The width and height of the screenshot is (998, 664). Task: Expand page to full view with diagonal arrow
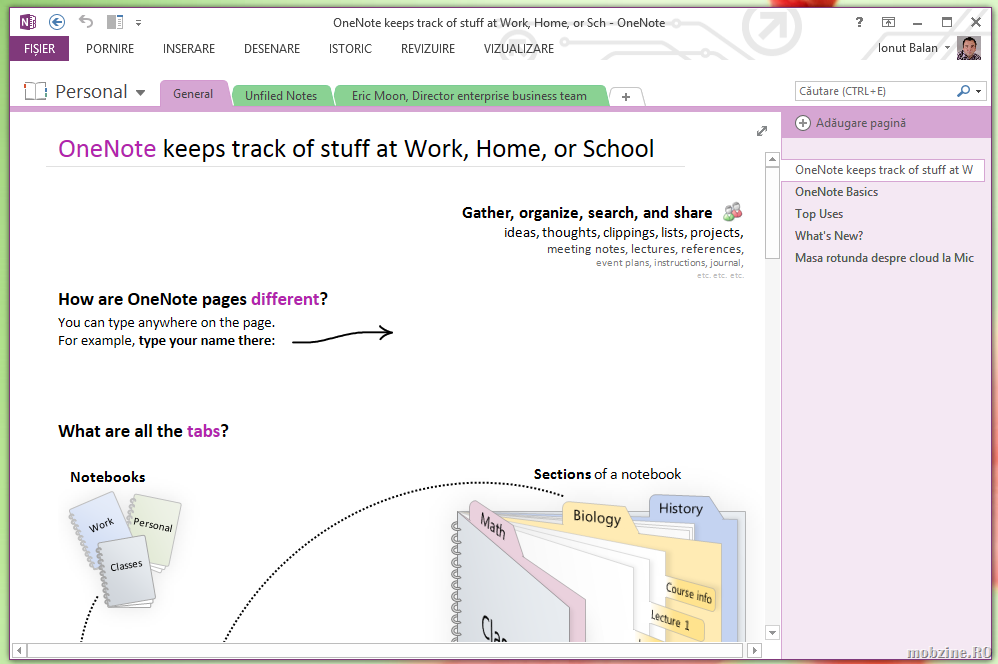click(x=762, y=131)
